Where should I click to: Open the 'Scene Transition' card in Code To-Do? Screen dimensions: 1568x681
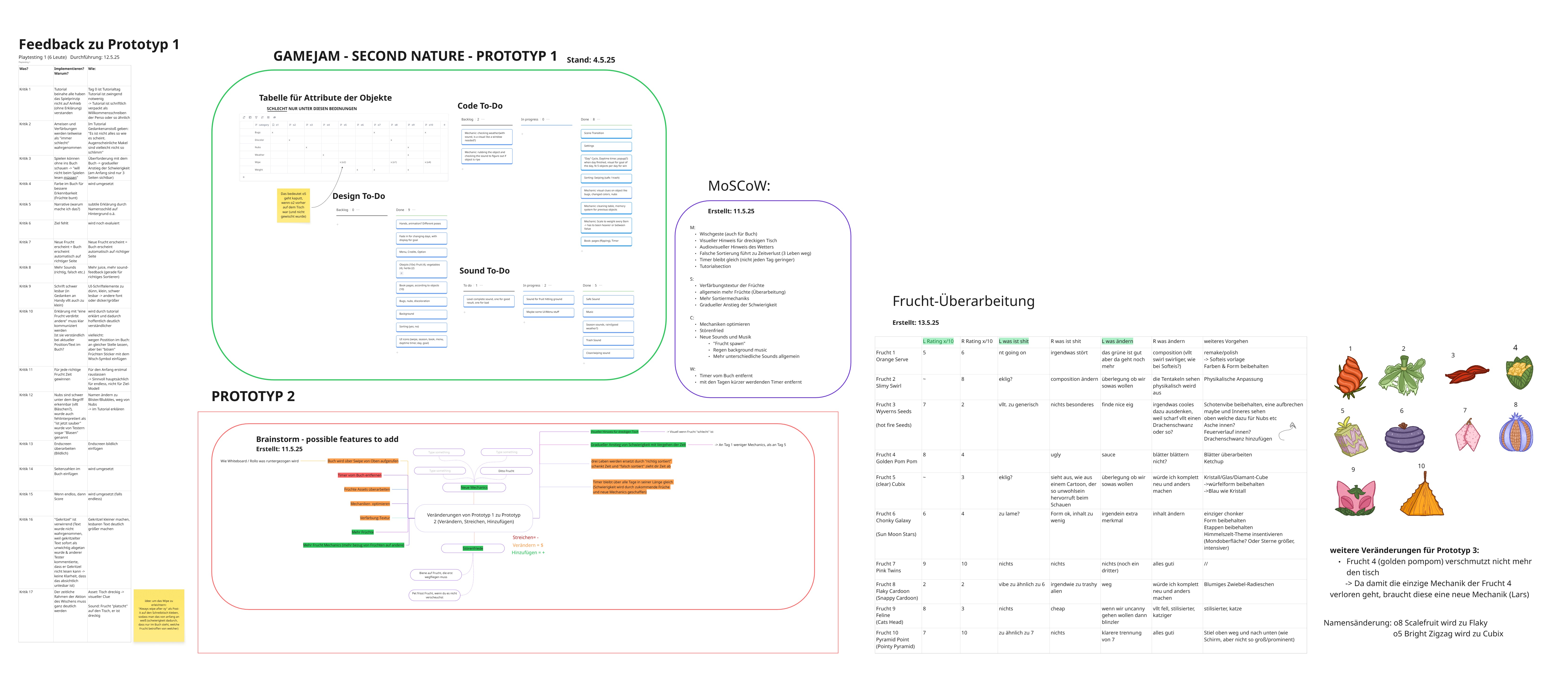[x=606, y=134]
